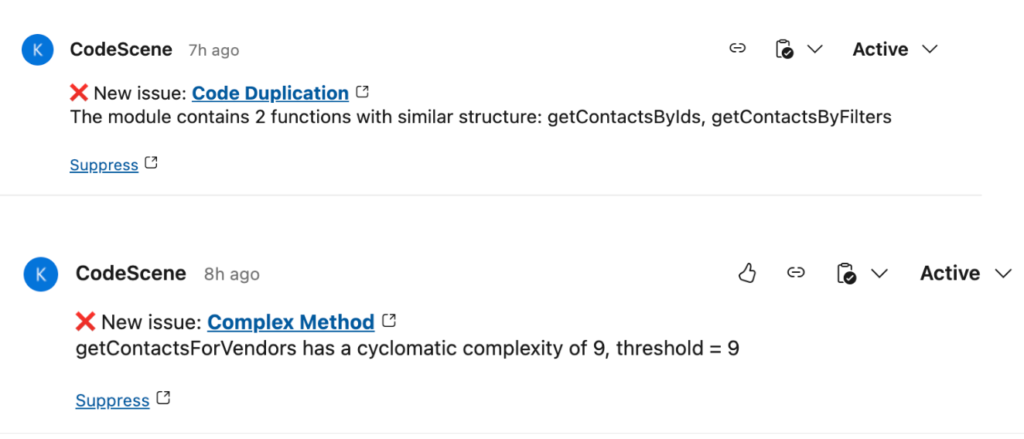Suppress the Code Duplication issue
This screenshot has height=439, width=1024.
[104, 165]
